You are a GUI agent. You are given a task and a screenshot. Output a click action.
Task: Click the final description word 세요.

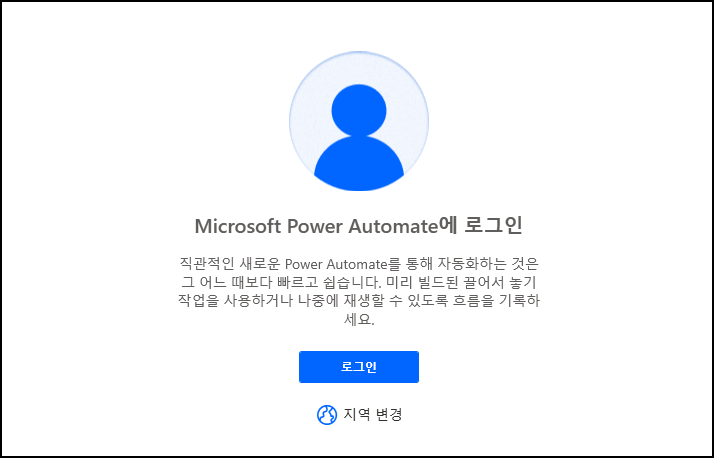pos(359,320)
